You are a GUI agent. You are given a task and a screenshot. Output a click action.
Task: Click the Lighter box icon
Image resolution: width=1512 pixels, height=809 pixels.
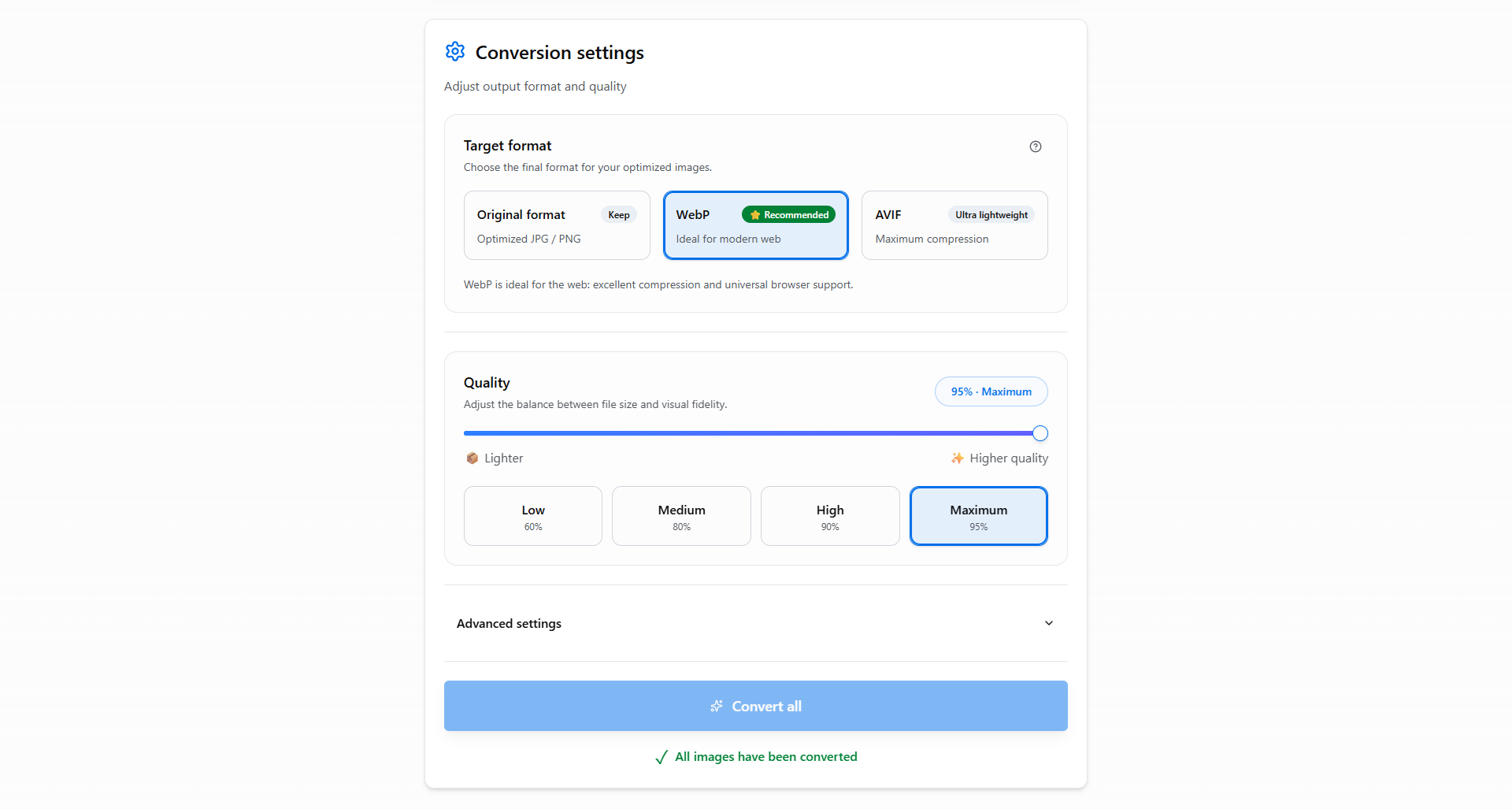click(472, 458)
